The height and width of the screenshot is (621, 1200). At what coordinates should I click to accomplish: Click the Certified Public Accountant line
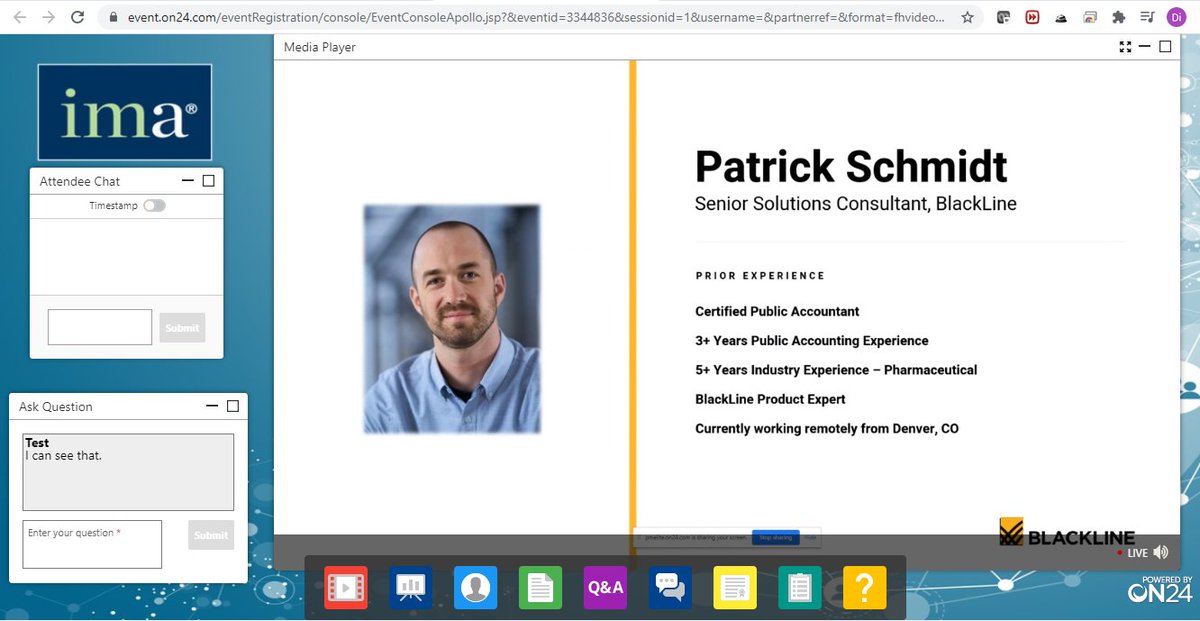(x=777, y=312)
